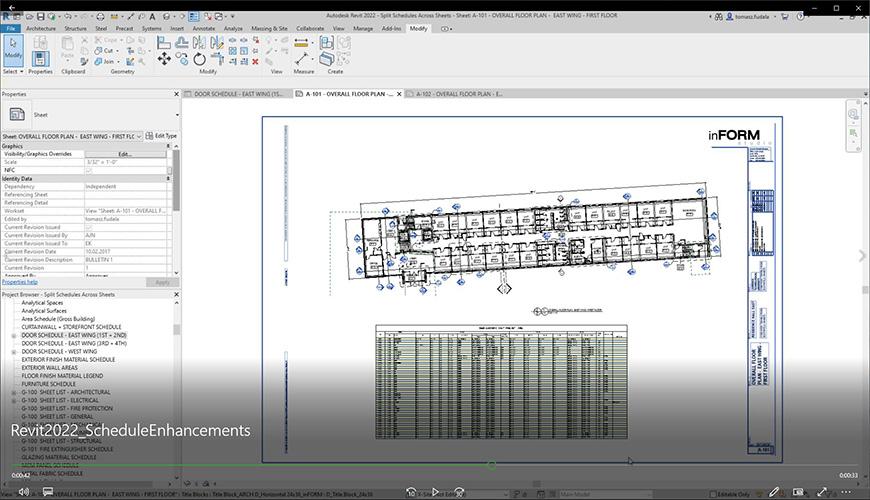The image size is (870, 500).
Task: Close the Project Browser panel
Action: pos(176,295)
